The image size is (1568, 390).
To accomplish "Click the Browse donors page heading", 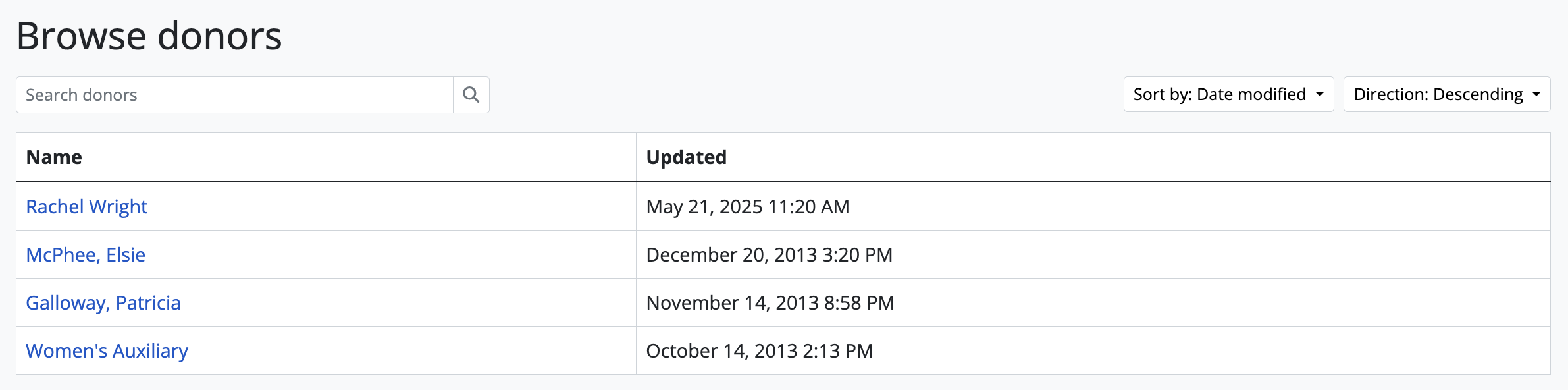I will [149, 36].
